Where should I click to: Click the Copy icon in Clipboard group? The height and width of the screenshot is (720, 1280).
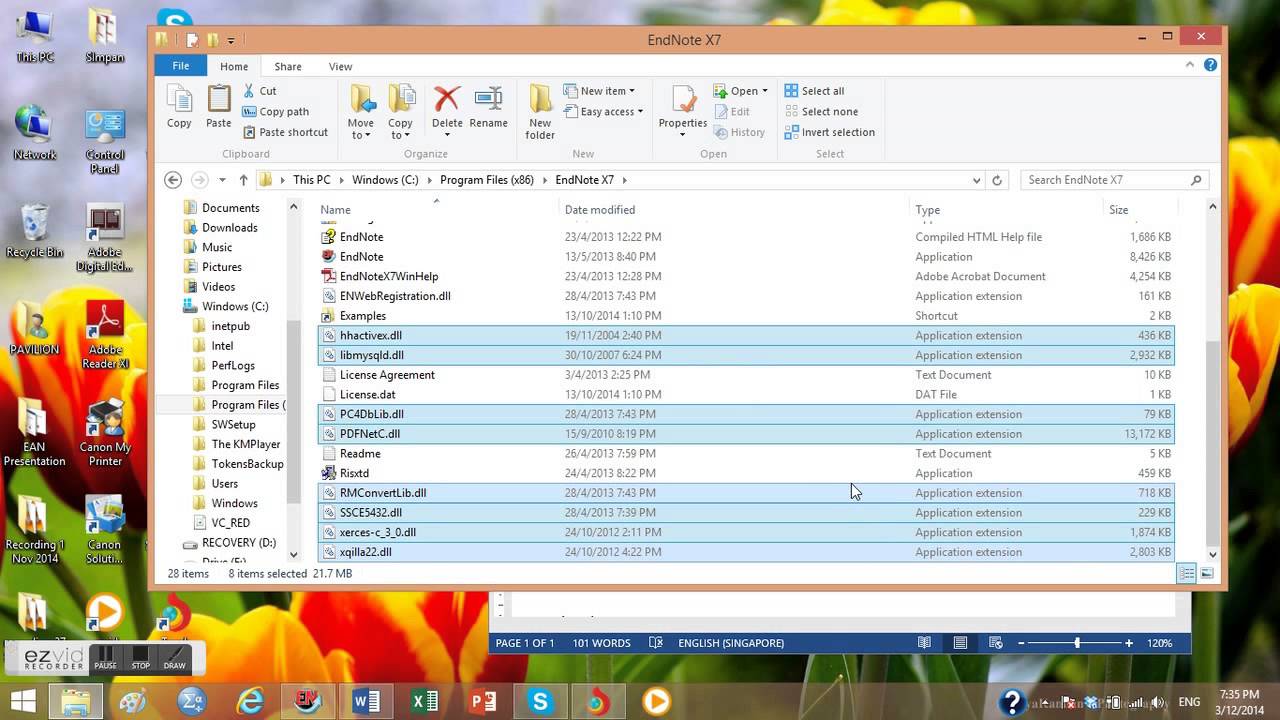(179, 107)
